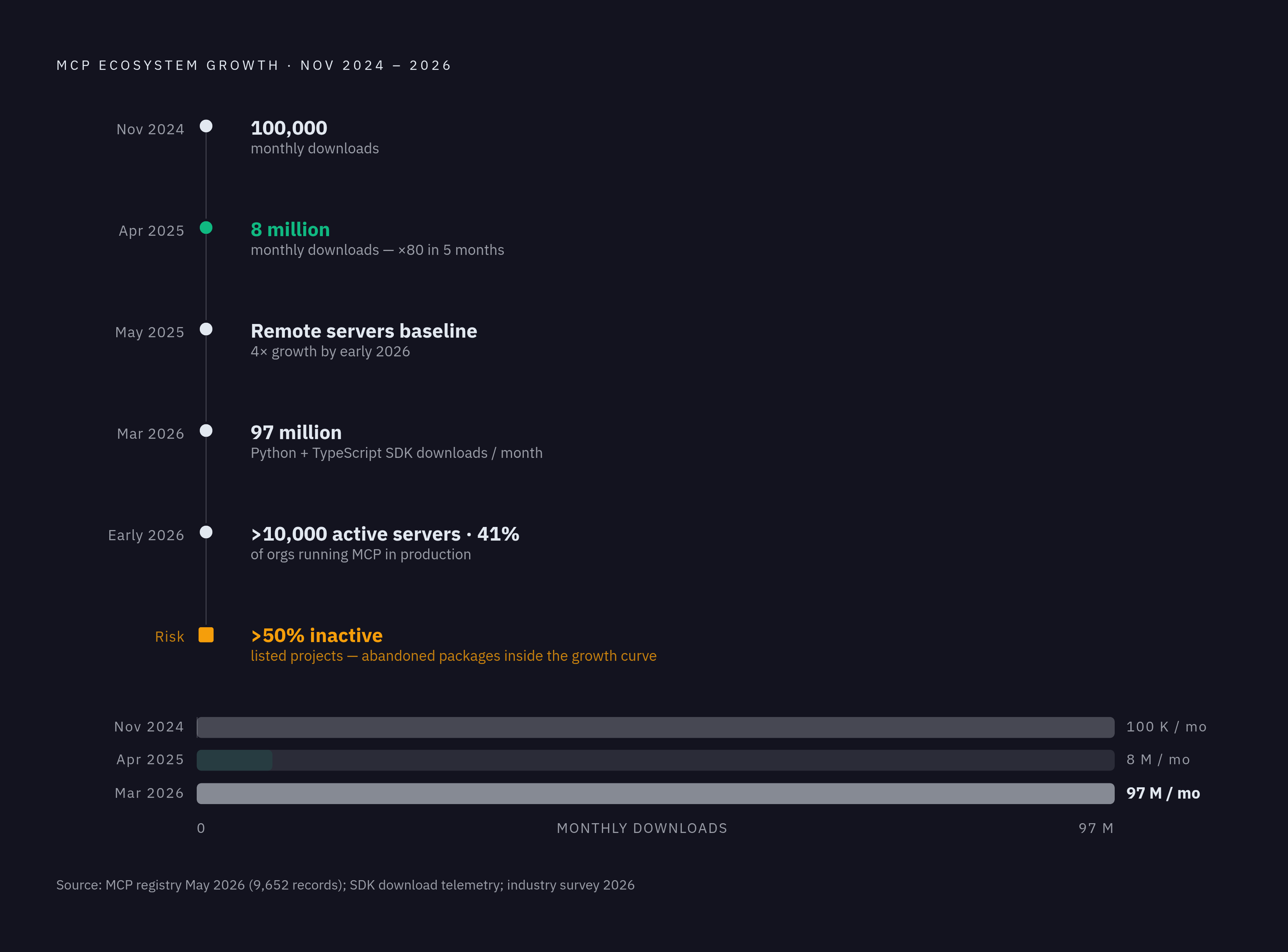Click the 'listed projects — abandoned packages' line
The width and height of the screenshot is (1288, 952).
click(x=454, y=655)
